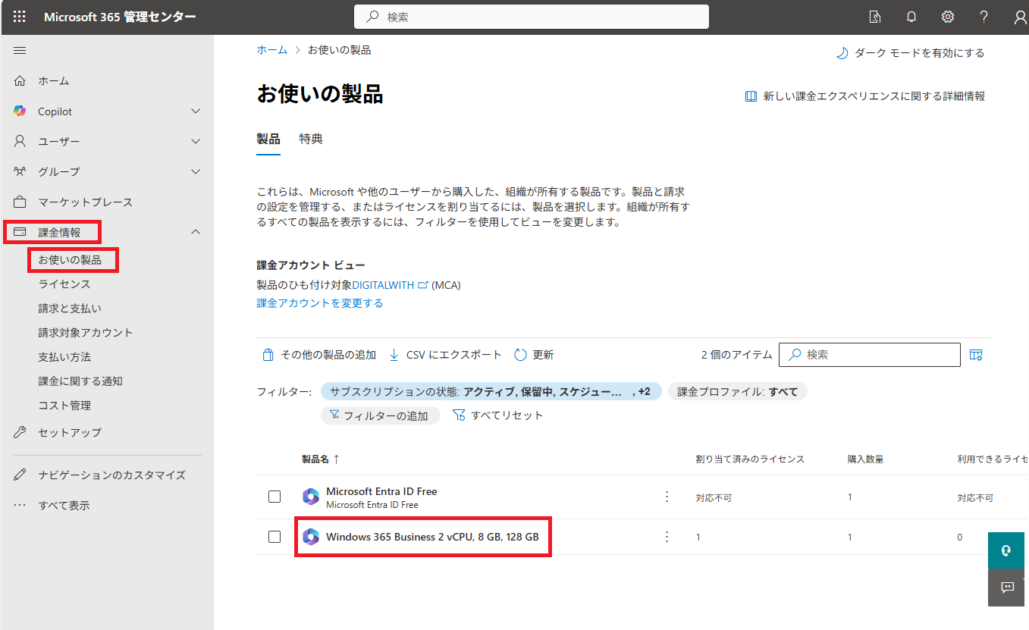Open the 課金プロファイル: すべて filter pill
The width and height of the screenshot is (1029, 630).
pos(738,392)
